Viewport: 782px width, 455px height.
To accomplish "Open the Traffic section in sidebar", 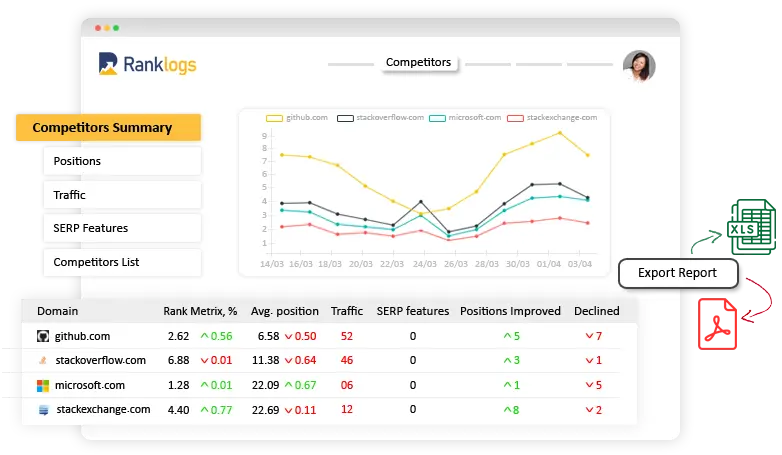I will pyautogui.click(x=121, y=195).
